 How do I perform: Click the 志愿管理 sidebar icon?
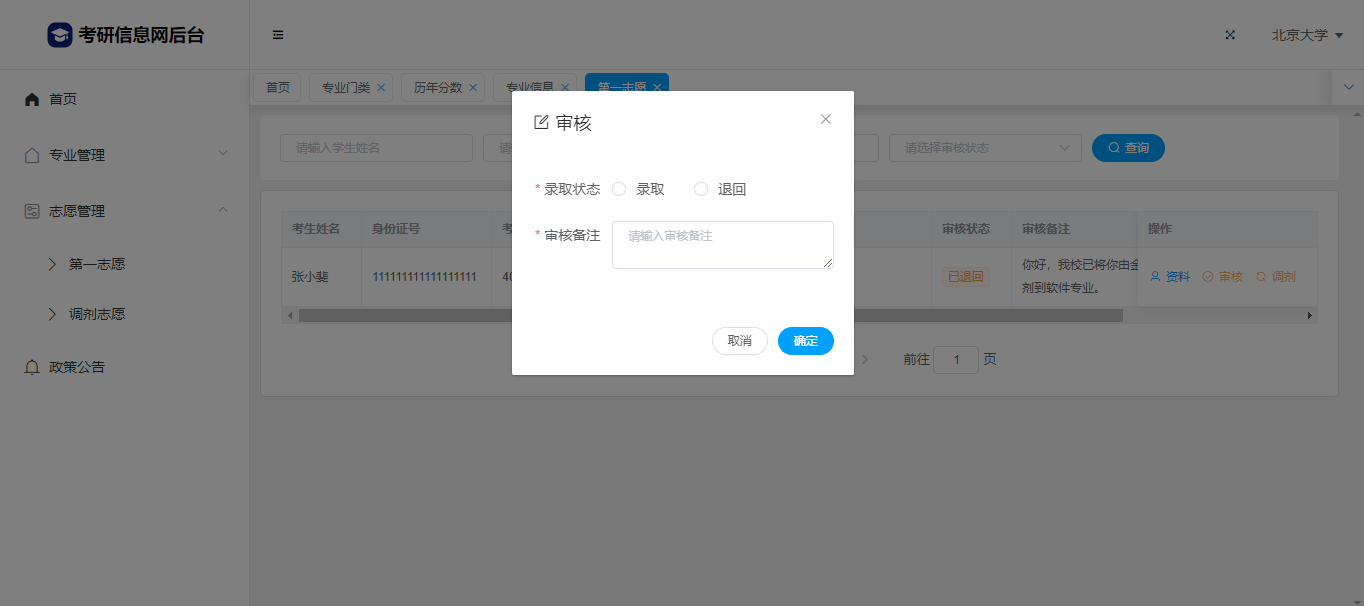click(x=32, y=211)
